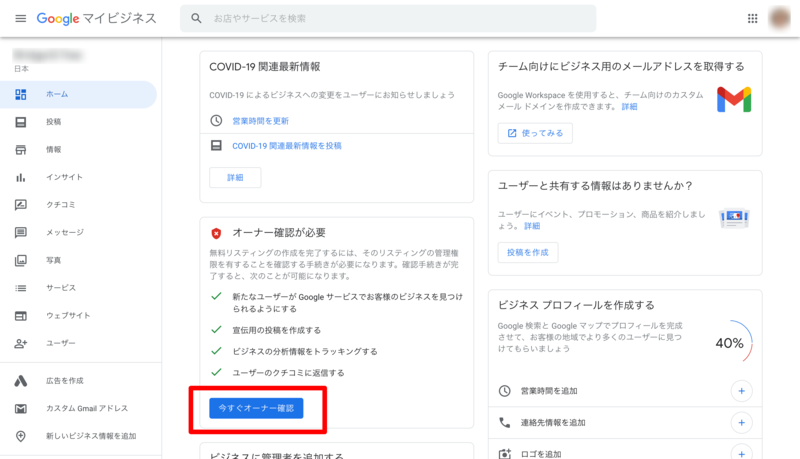800x459 pixels.
Task: Click the インサイト bar chart icon
Action: point(20,177)
